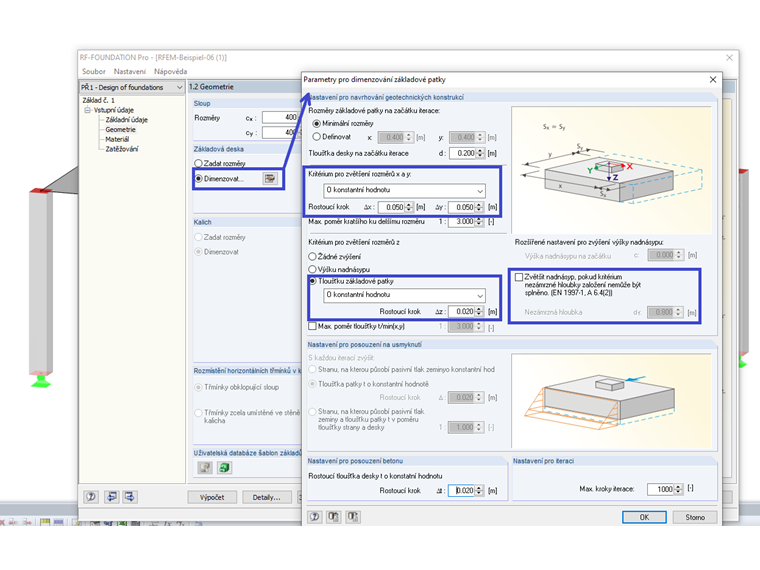Viewport: 760px width, 570px height.
Task: Open the foundation dimensioning parameters icon next to Dimenzovat
Action: pyautogui.click(x=270, y=178)
